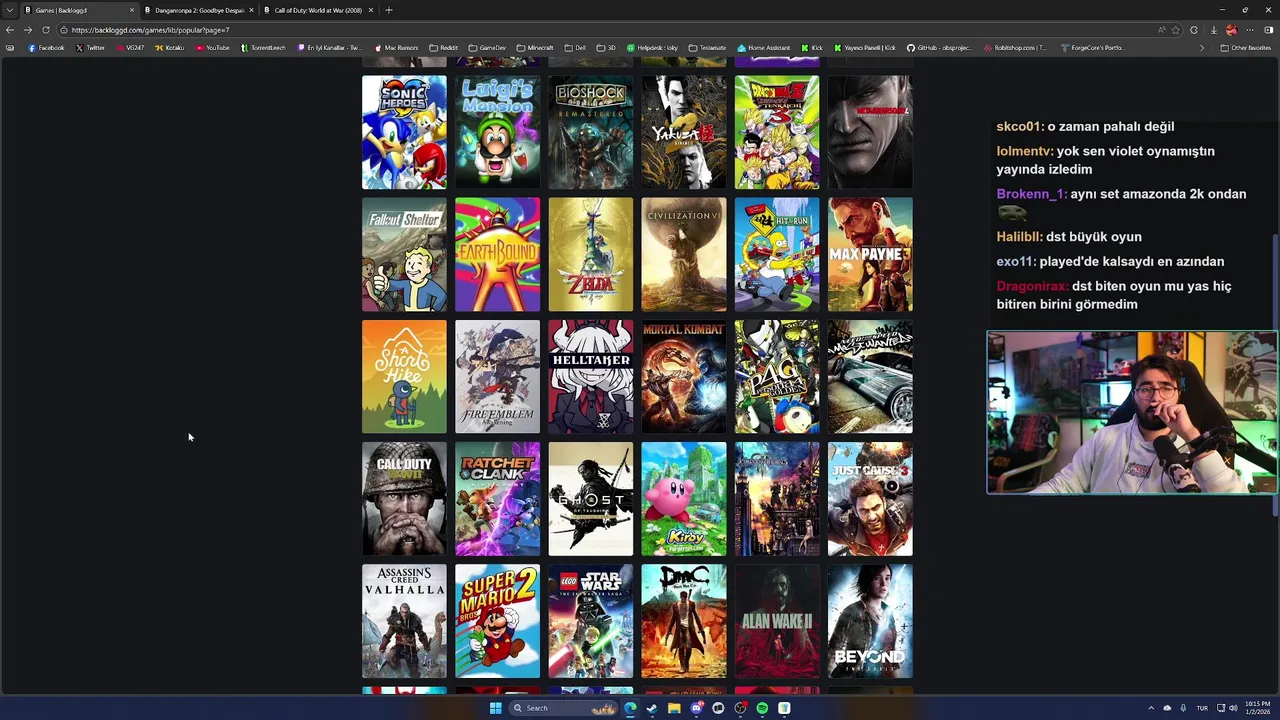Screen dimensions: 1280x720
Task: Click the browser back arrow
Action: coord(10,30)
